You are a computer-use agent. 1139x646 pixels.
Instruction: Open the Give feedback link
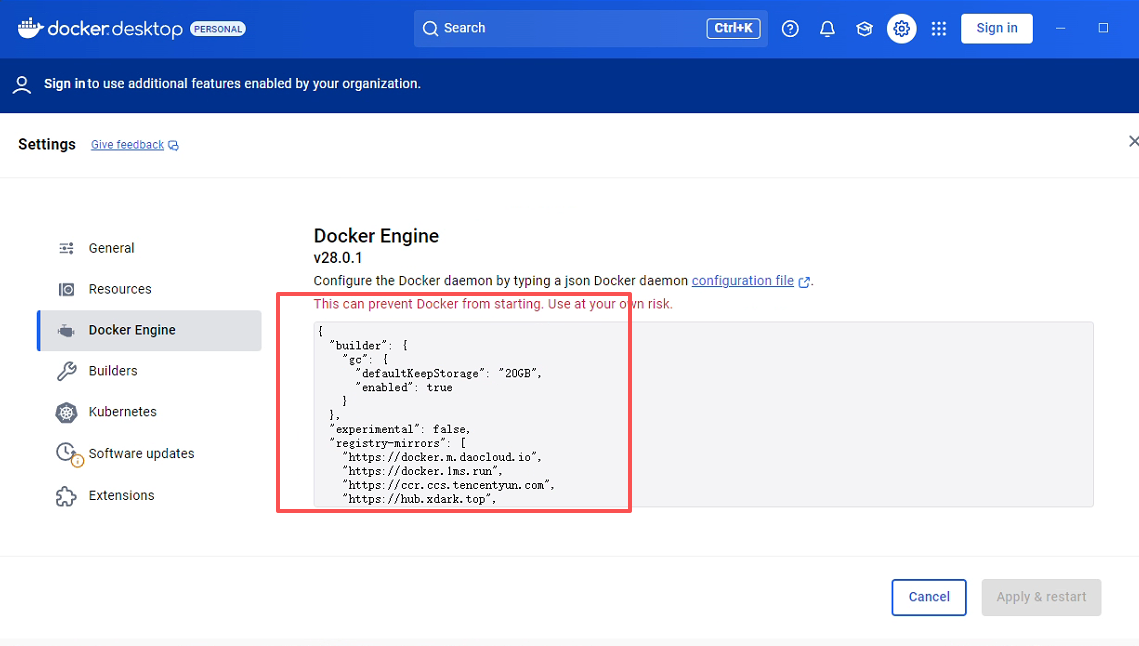(x=127, y=145)
